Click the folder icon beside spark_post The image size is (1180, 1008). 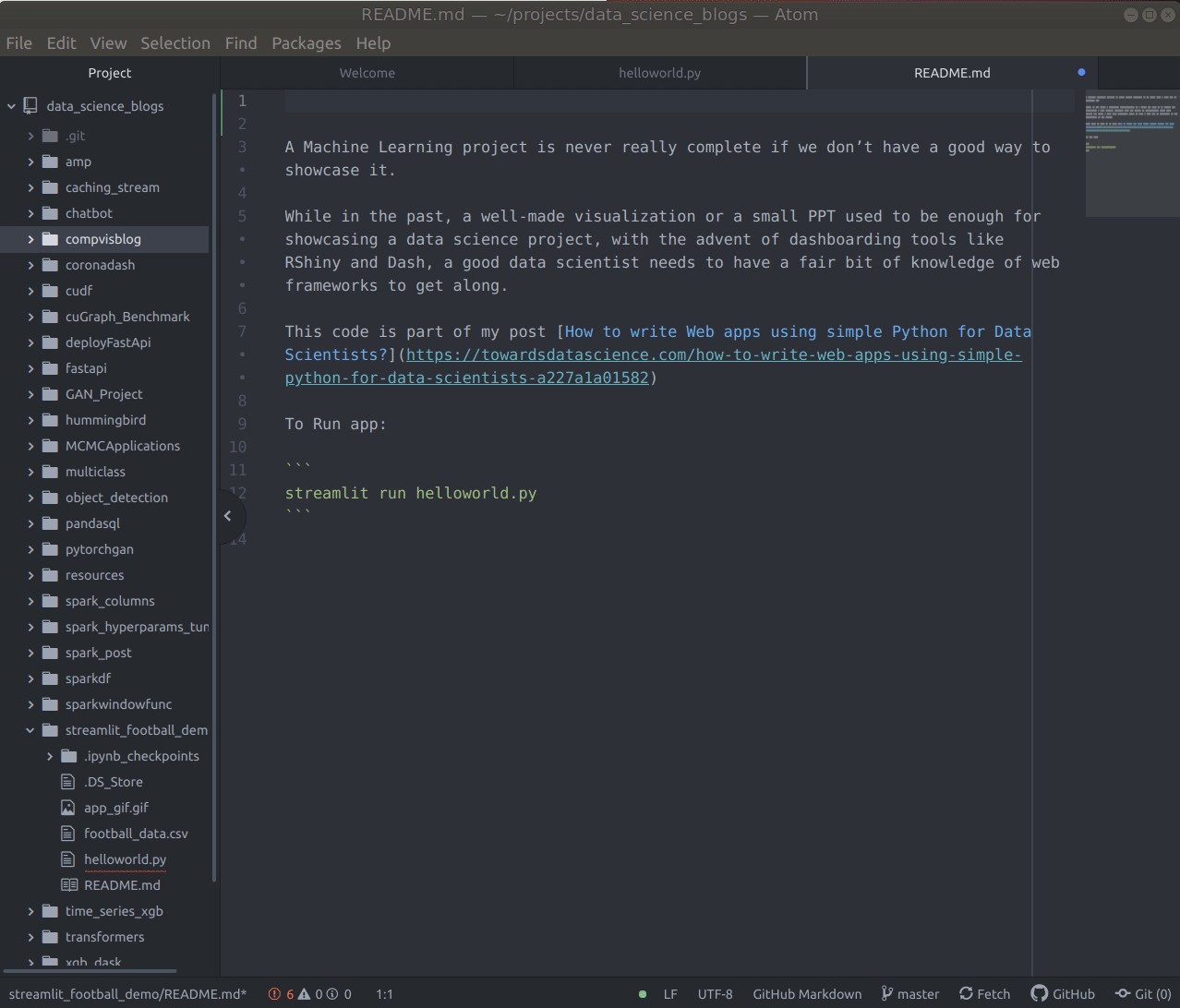(x=49, y=653)
